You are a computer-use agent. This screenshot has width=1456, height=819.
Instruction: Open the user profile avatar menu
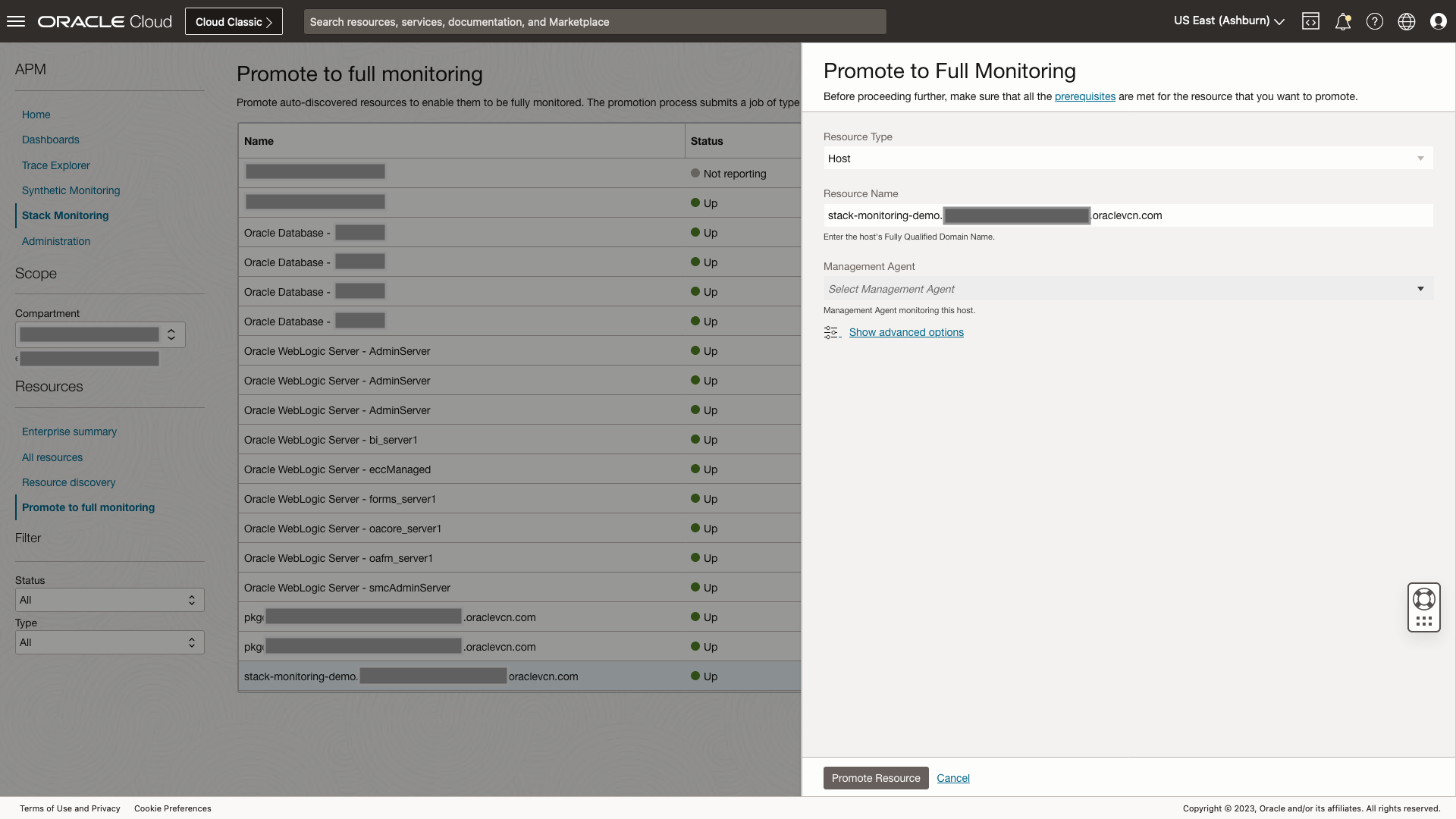(x=1439, y=20)
